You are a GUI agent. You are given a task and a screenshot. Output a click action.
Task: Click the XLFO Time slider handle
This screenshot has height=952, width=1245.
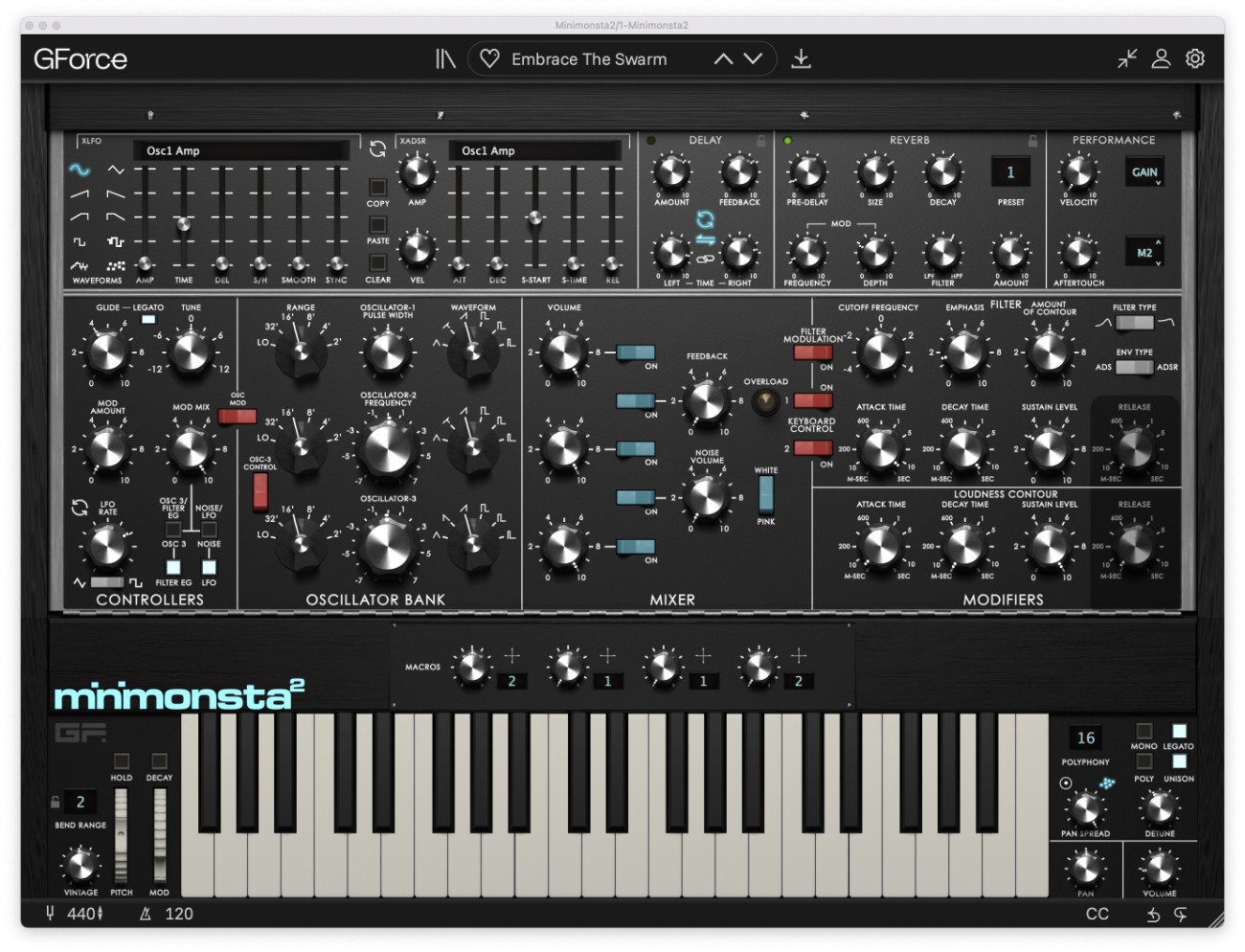tap(183, 224)
